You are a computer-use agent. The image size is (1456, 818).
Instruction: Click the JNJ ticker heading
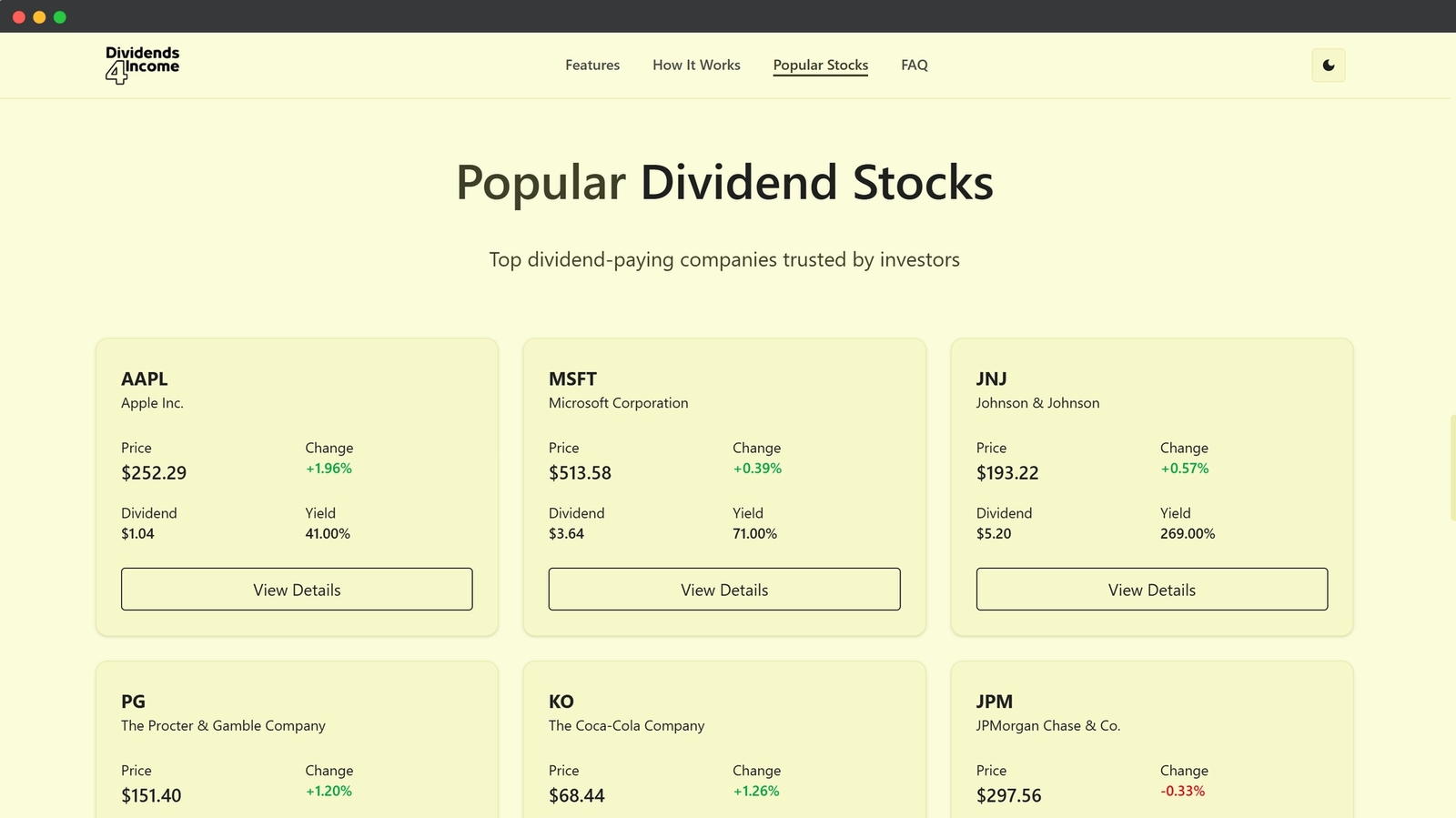pyautogui.click(x=991, y=379)
